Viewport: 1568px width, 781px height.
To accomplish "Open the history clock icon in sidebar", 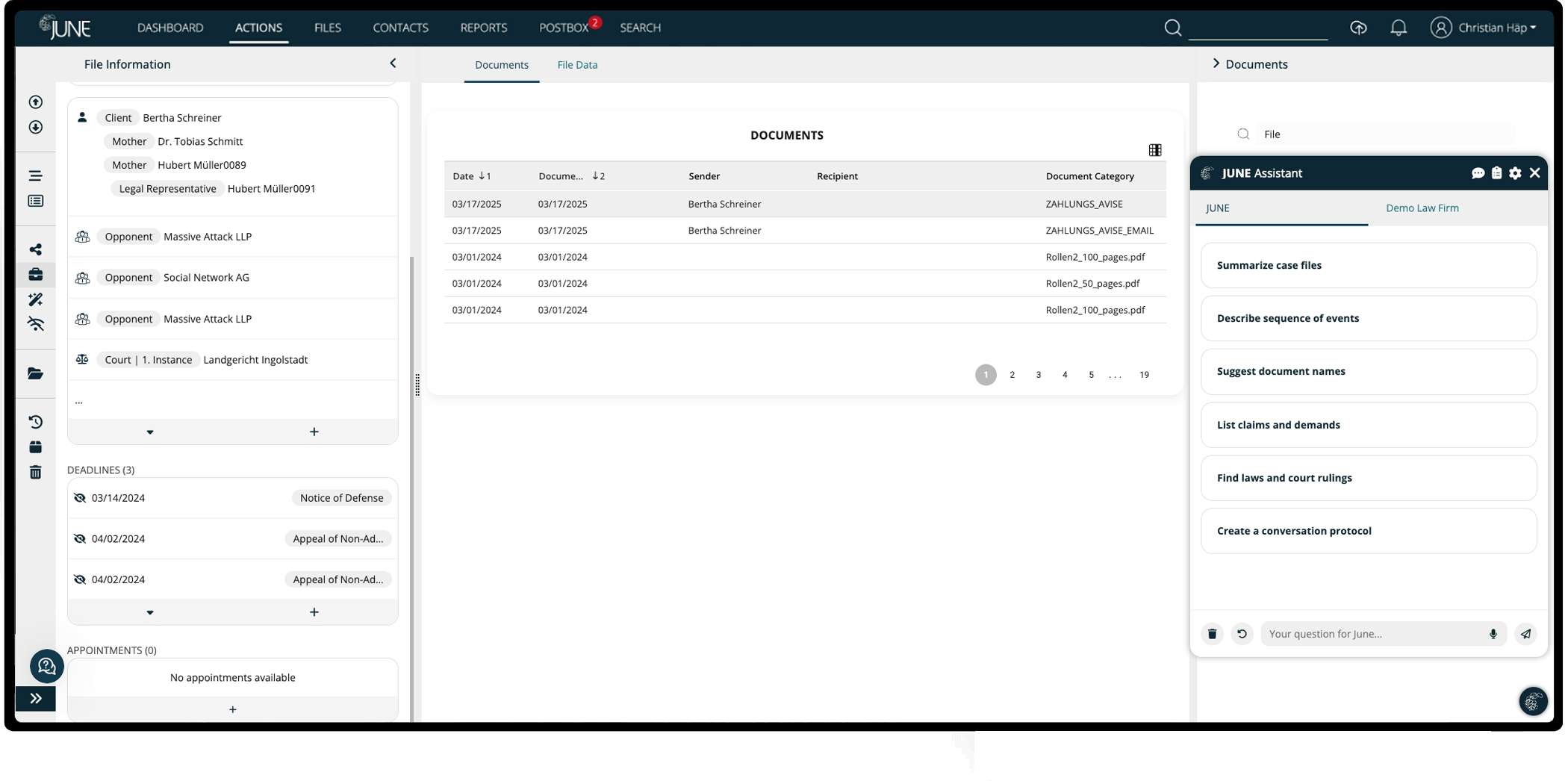I will point(35,422).
